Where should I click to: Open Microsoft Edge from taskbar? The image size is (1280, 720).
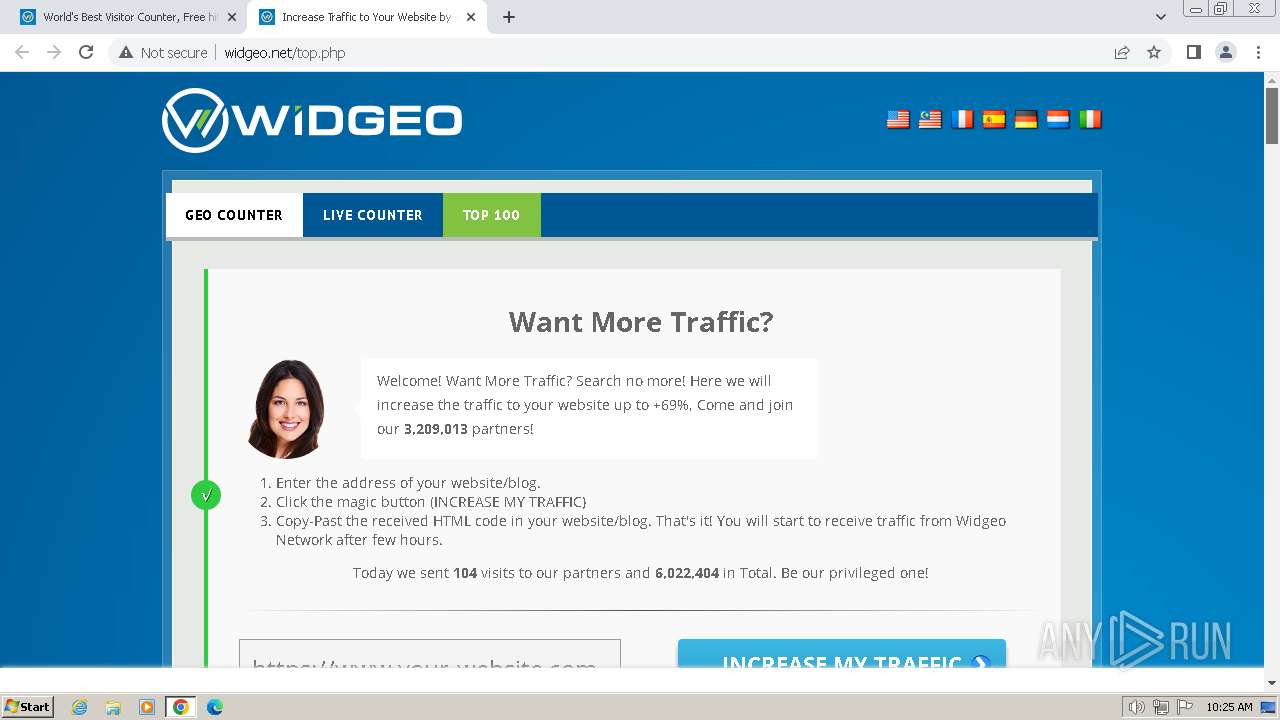215,707
